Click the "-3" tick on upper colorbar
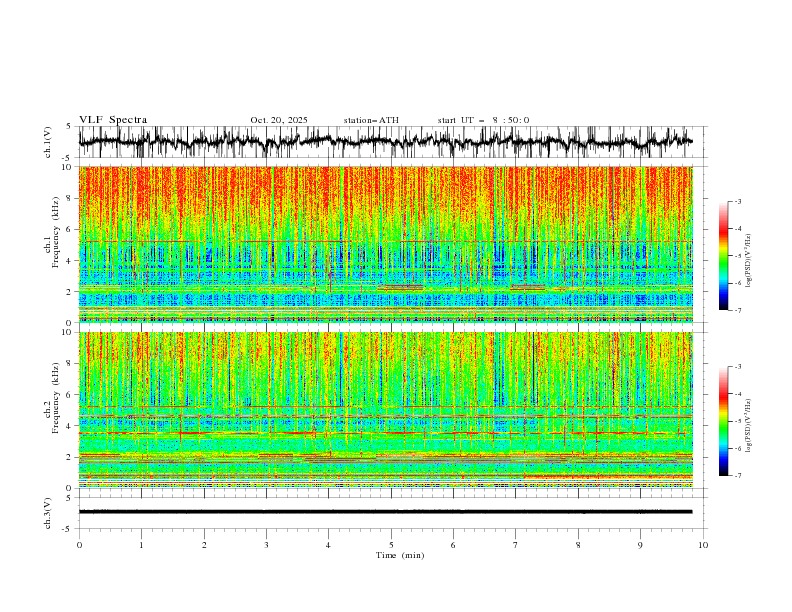 coord(738,201)
